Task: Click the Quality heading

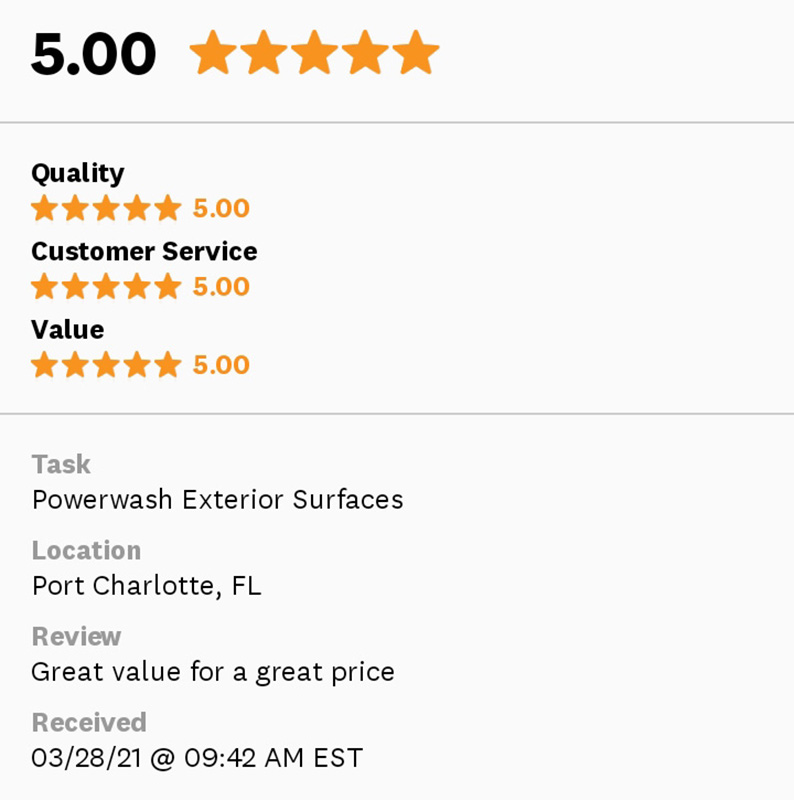Action: 78,173
